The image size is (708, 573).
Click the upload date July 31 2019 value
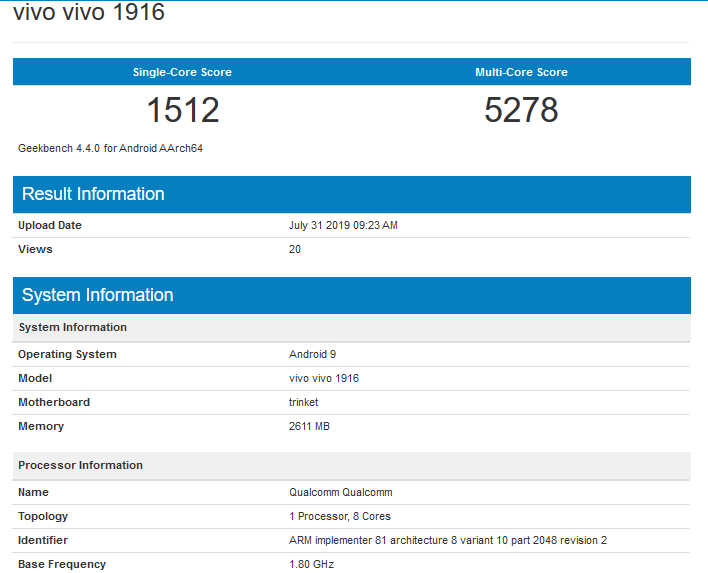[343, 225]
